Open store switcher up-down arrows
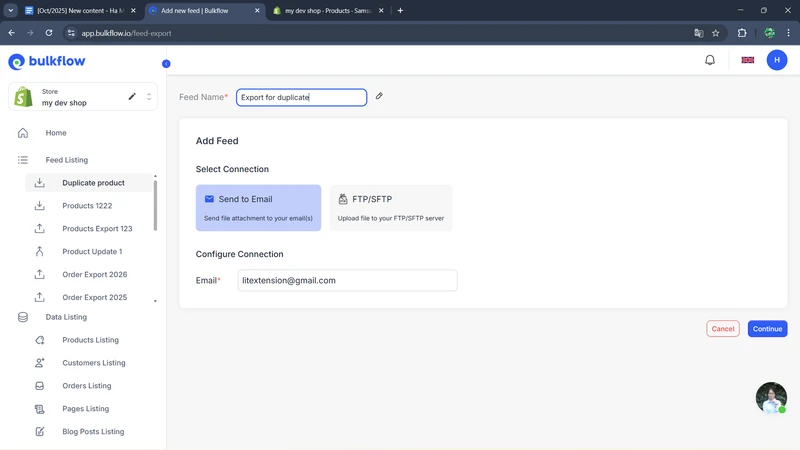The width and height of the screenshot is (800, 450). [x=149, y=96]
